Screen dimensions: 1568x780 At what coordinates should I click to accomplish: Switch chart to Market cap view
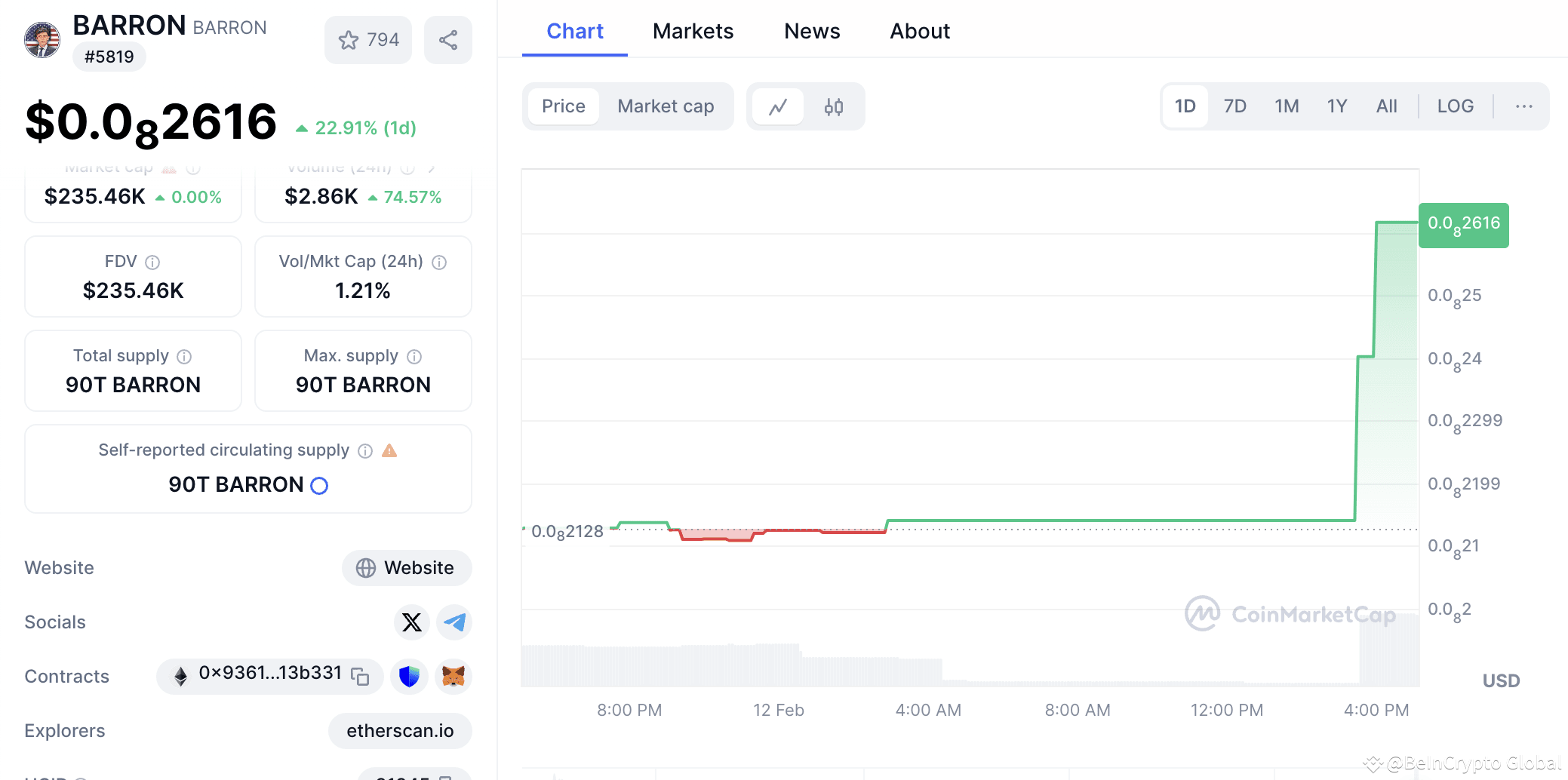pyautogui.click(x=665, y=106)
